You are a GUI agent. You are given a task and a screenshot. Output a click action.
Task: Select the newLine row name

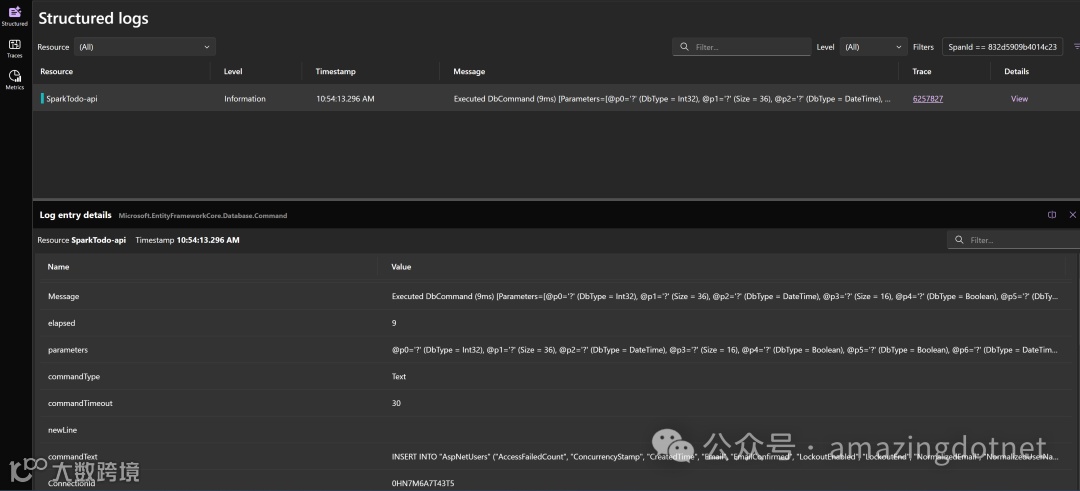62,430
